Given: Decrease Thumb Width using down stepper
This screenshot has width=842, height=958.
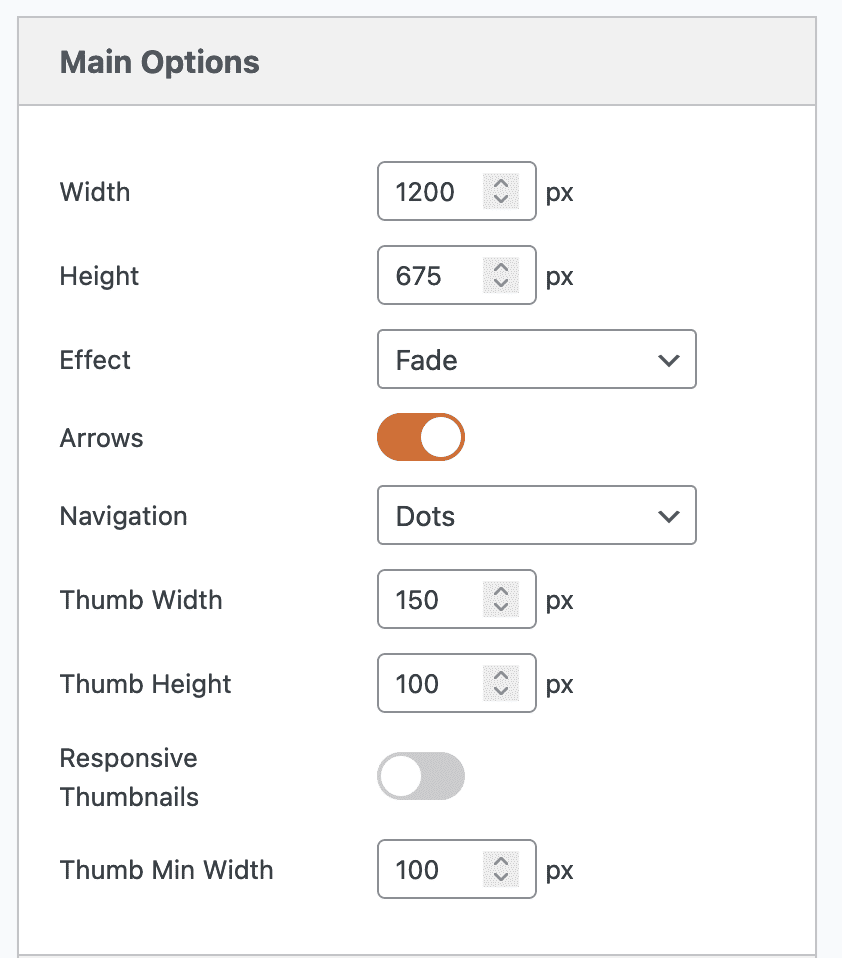Looking at the screenshot, I should click(501, 607).
